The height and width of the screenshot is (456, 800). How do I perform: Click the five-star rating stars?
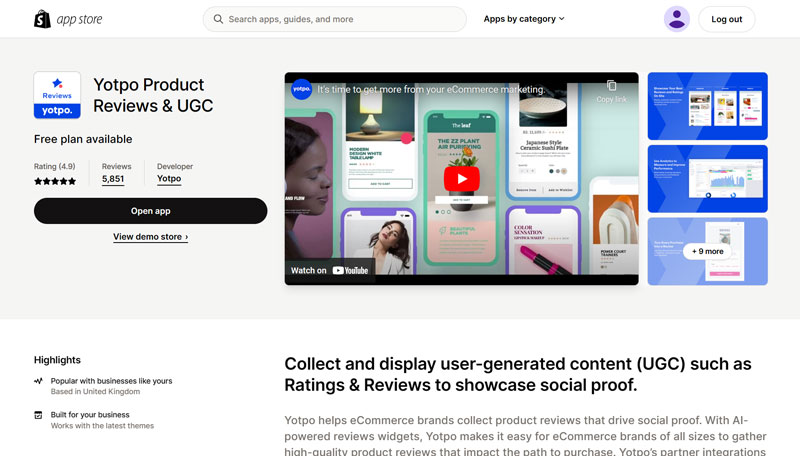[55, 181]
